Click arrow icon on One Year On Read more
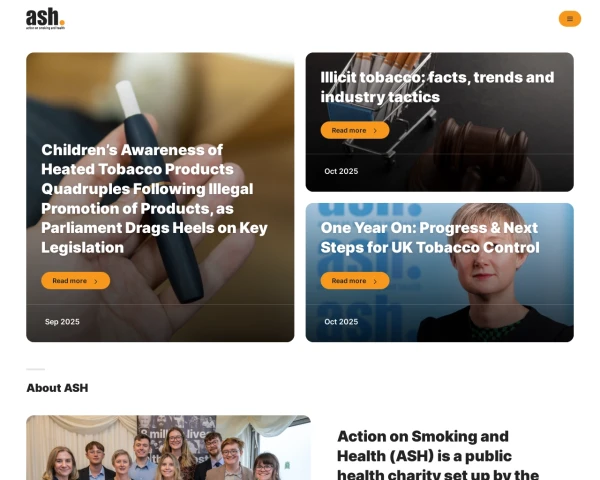 pos(375,281)
